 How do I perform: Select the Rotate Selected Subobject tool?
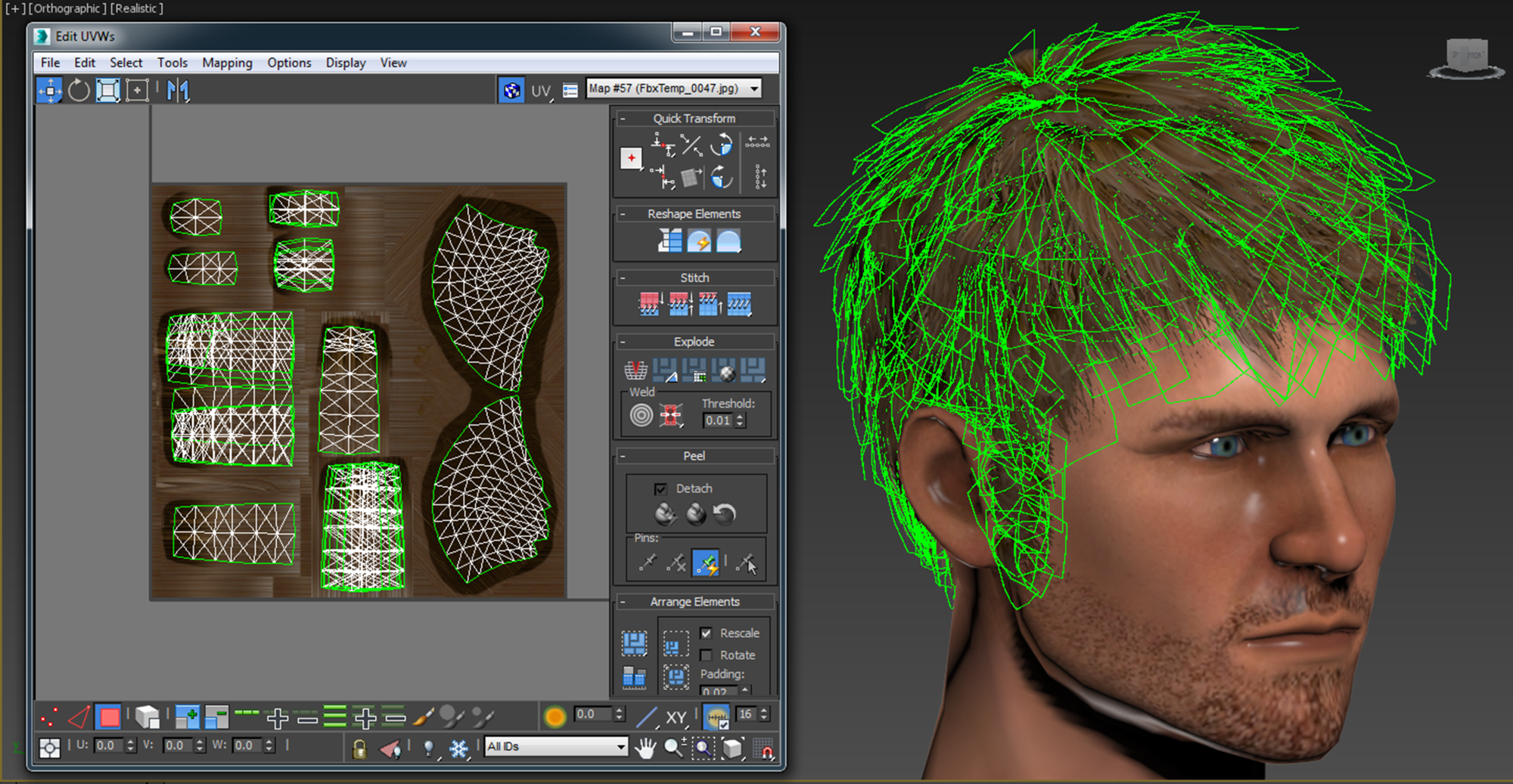pyautogui.click(x=79, y=91)
